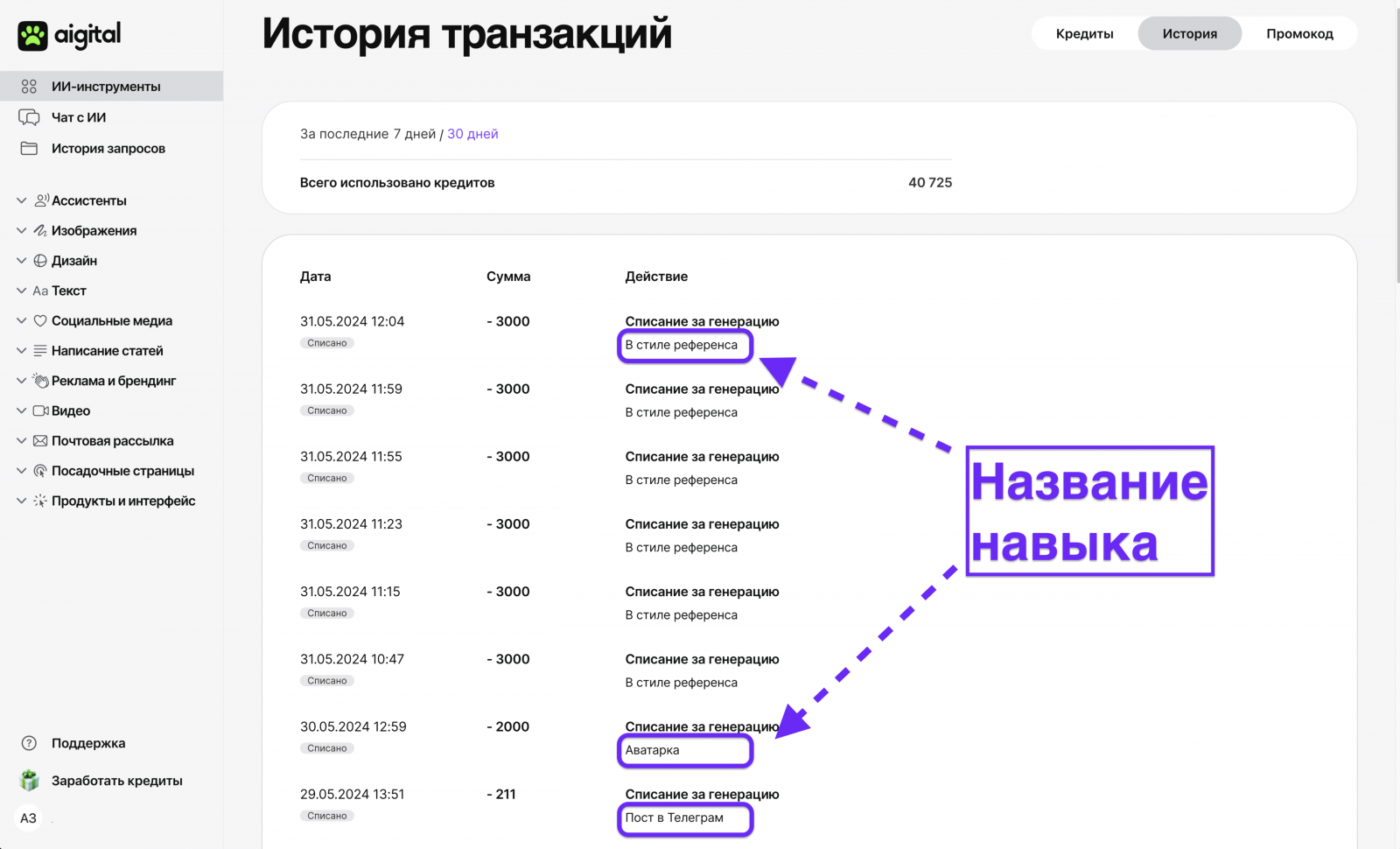Viewport: 1400px width, 849px height.
Task: Select the За последние 7 дней period
Action: [367, 134]
